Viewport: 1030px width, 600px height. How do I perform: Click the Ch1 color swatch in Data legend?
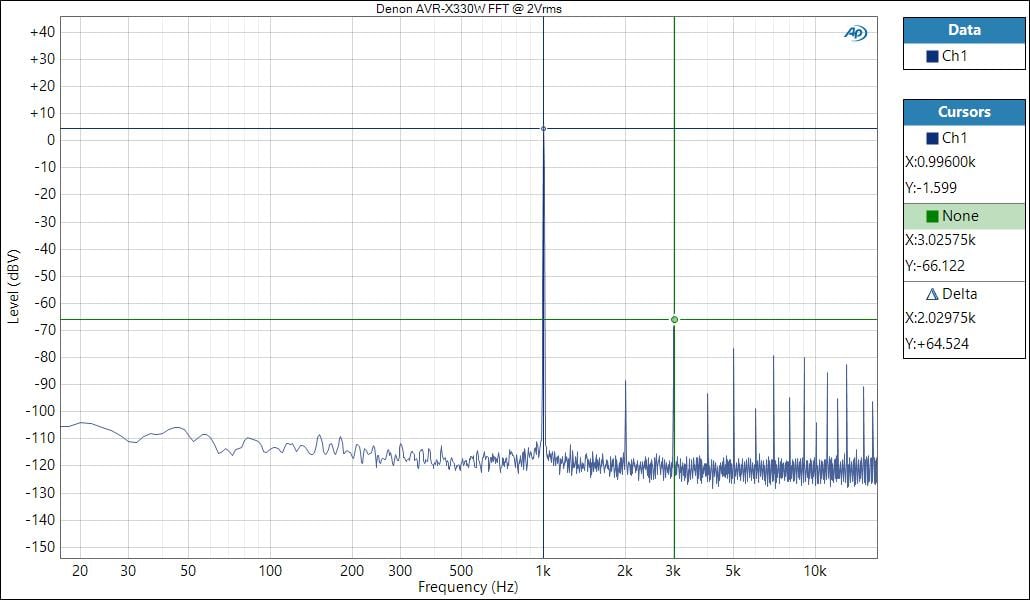pos(932,56)
